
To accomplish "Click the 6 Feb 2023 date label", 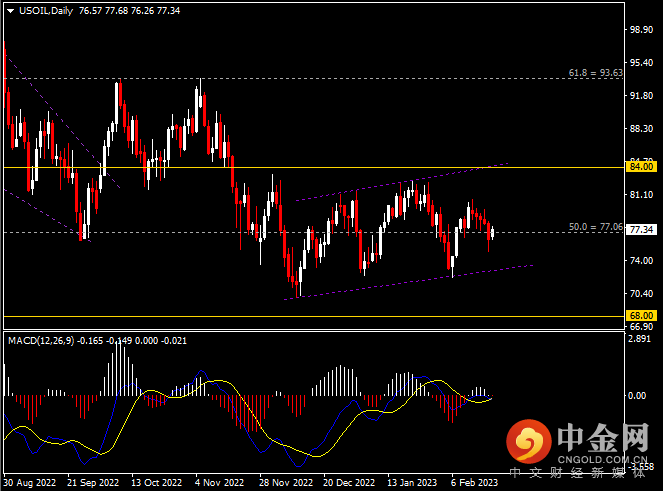I will [x=472, y=481].
